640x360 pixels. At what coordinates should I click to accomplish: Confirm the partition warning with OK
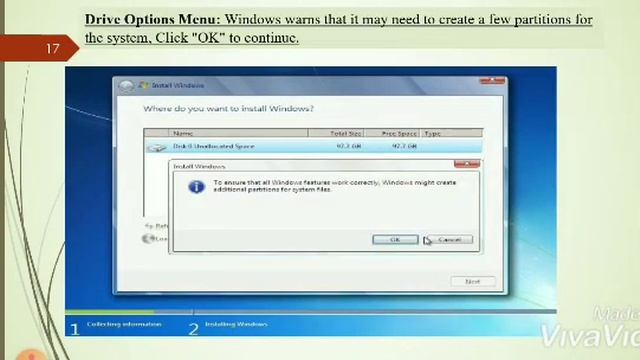(x=395, y=240)
